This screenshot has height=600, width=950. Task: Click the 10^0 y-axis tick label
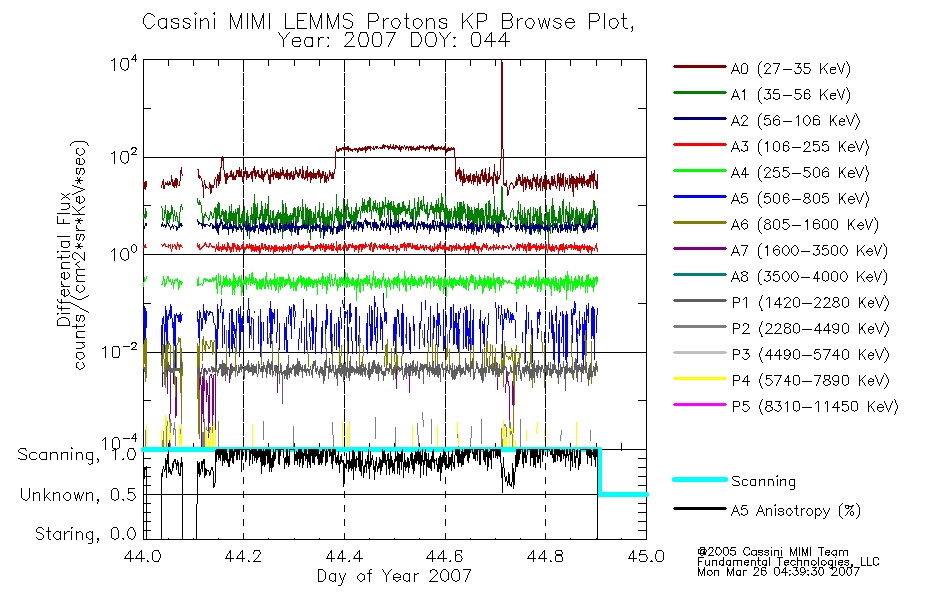pyautogui.click(x=124, y=253)
